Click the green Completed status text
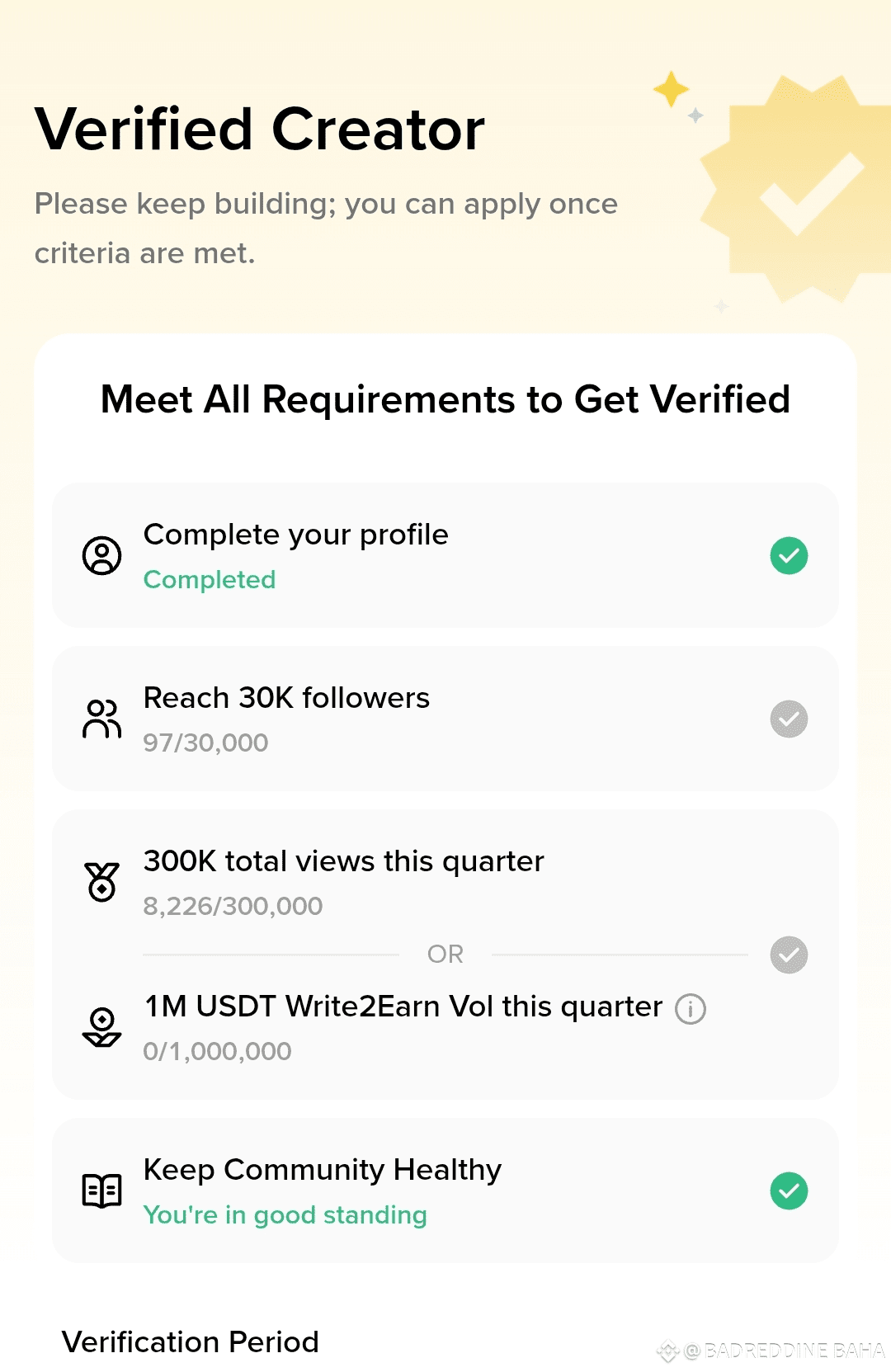 pyautogui.click(x=210, y=579)
